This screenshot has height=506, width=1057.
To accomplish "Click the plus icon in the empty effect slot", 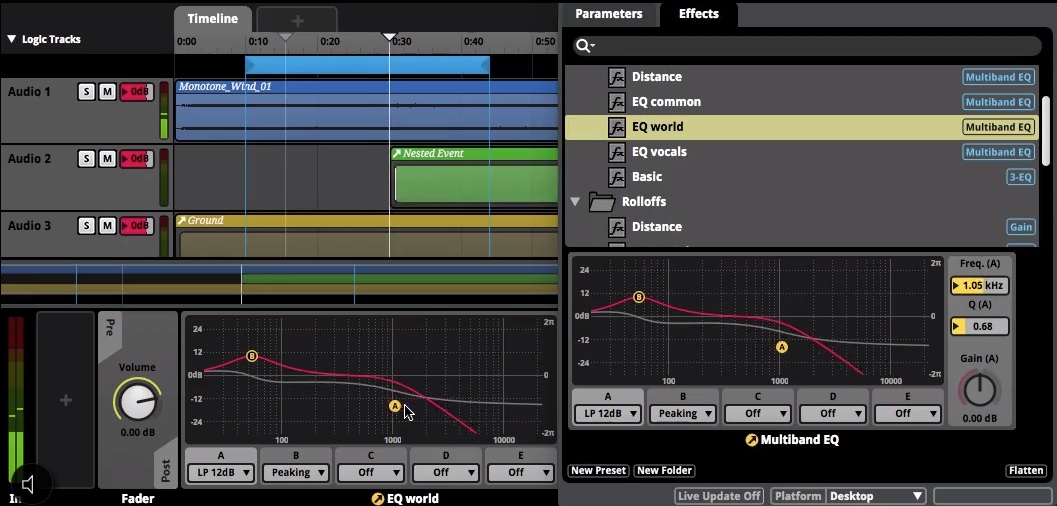I will click(65, 400).
